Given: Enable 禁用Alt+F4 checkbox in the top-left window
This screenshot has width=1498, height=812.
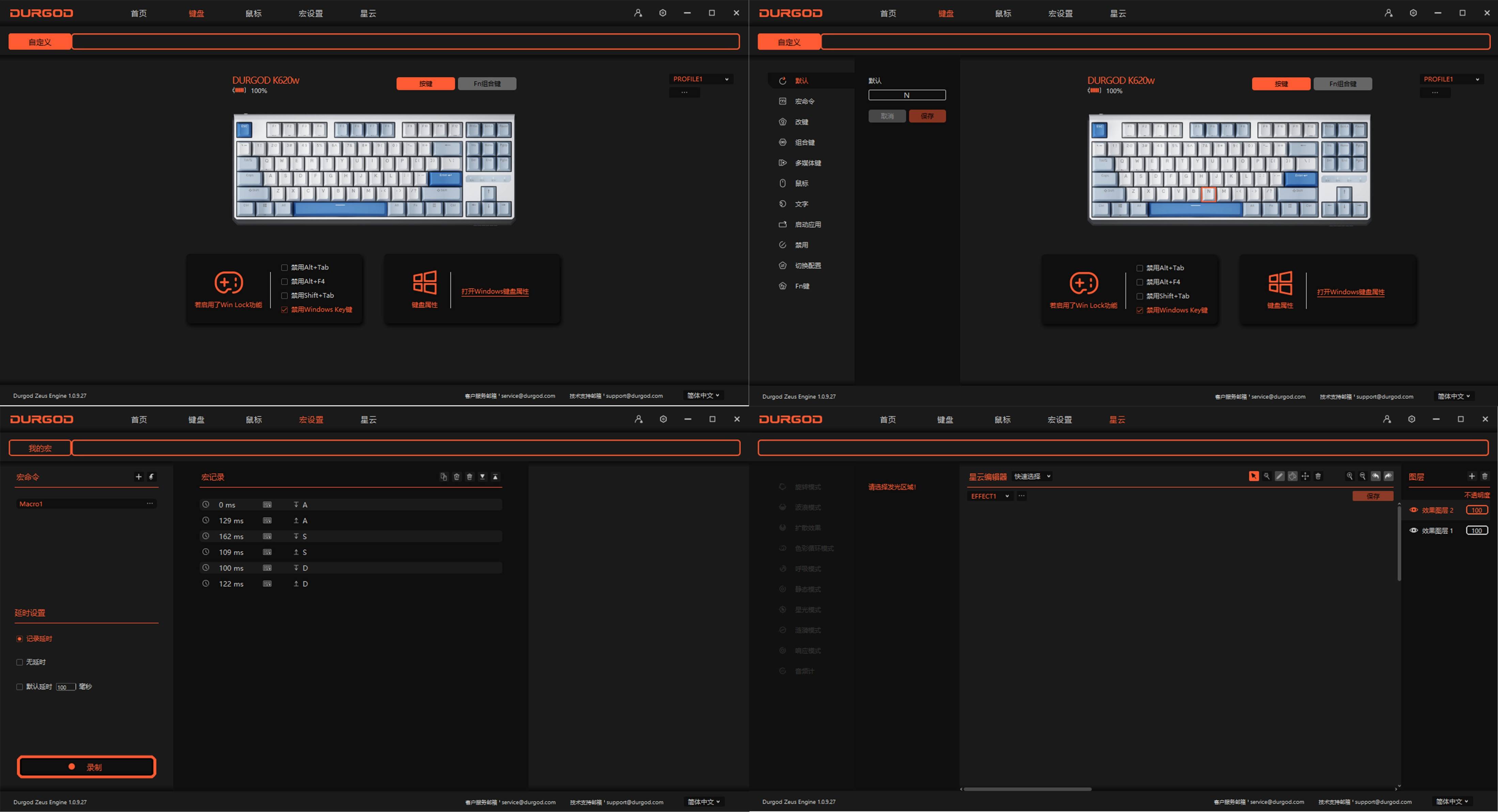Looking at the screenshot, I should click(284, 281).
